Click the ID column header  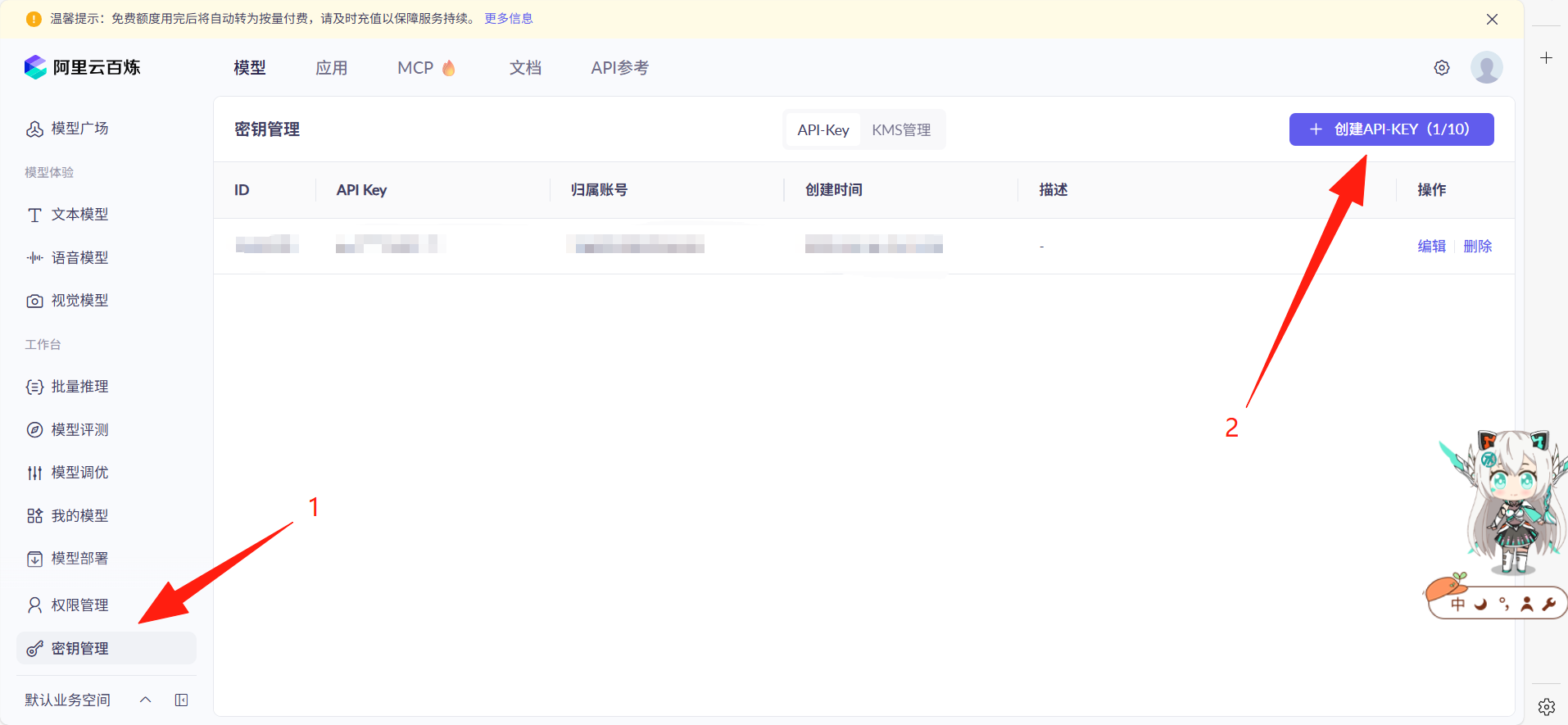pyautogui.click(x=242, y=190)
